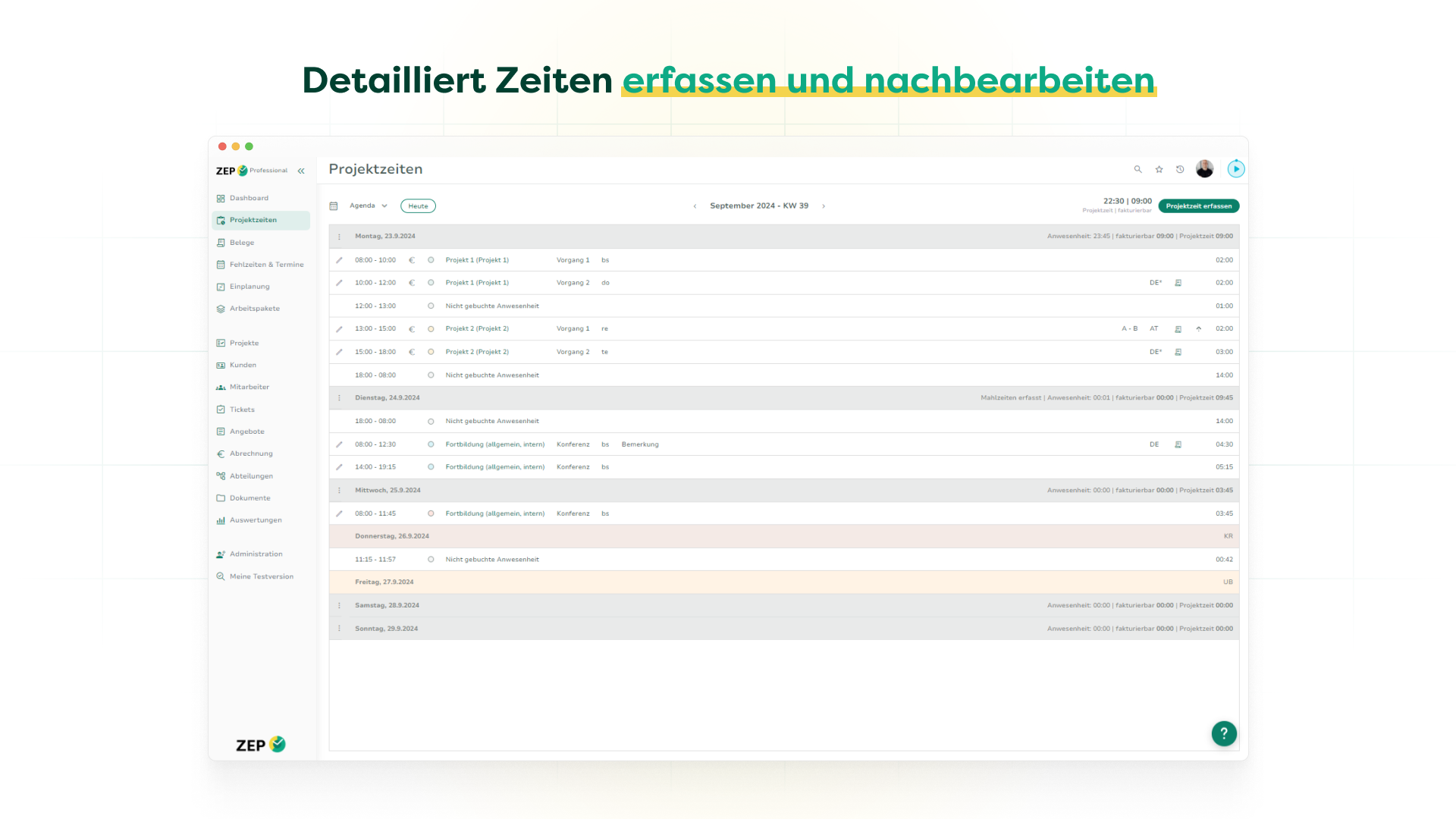Image resolution: width=1456 pixels, height=819 pixels.
Task: Open Fehlzeiten & Termine in sidebar
Action: tap(266, 265)
